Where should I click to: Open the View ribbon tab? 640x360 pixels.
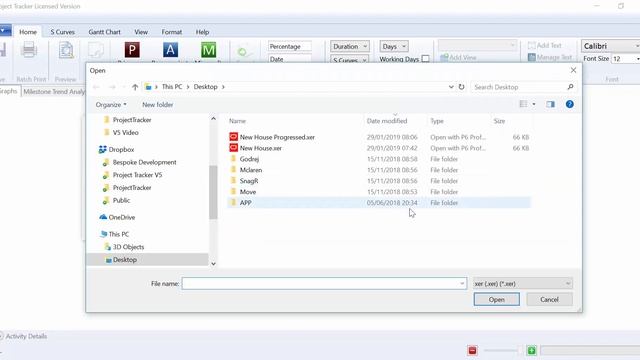click(x=141, y=32)
